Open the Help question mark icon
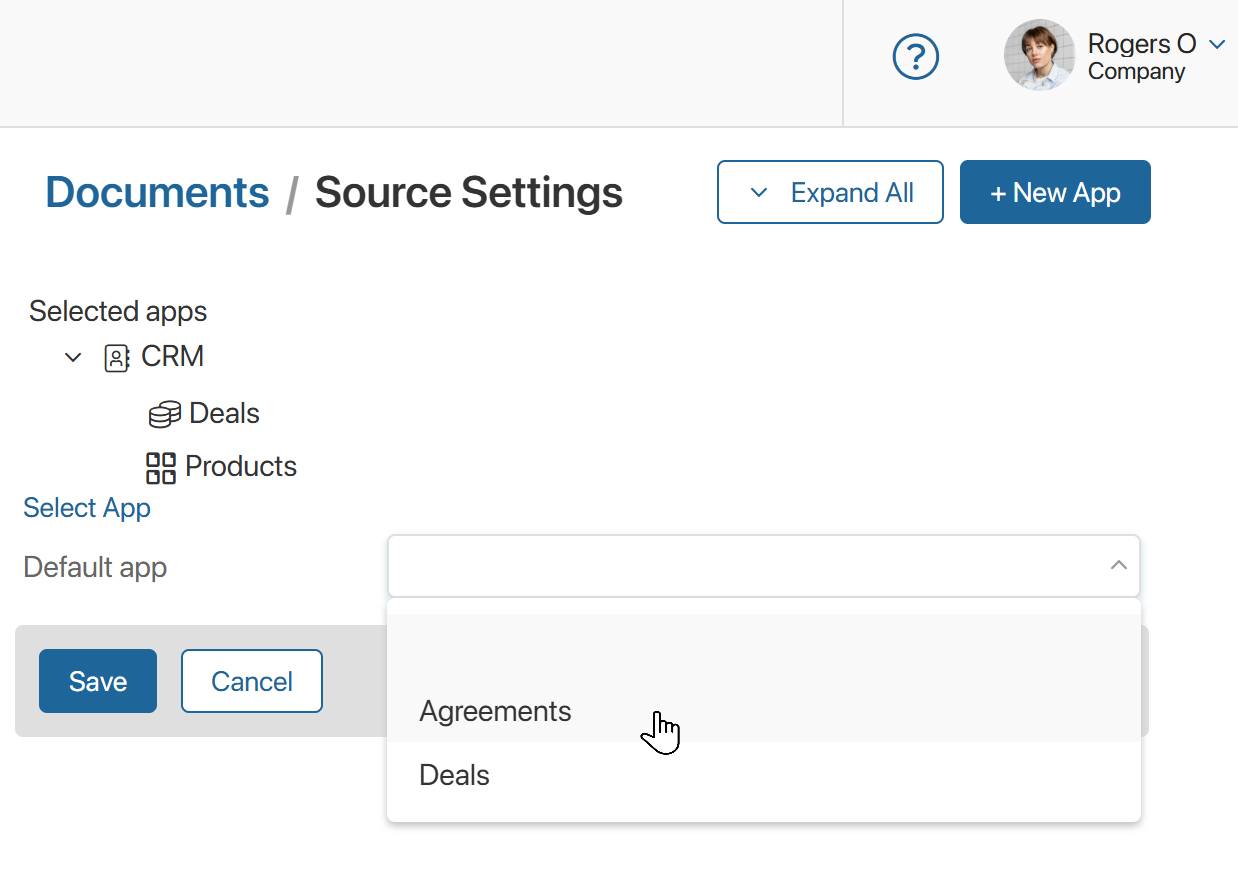Viewport: 1238px width, 870px height. pyautogui.click(x=915, y=57)
